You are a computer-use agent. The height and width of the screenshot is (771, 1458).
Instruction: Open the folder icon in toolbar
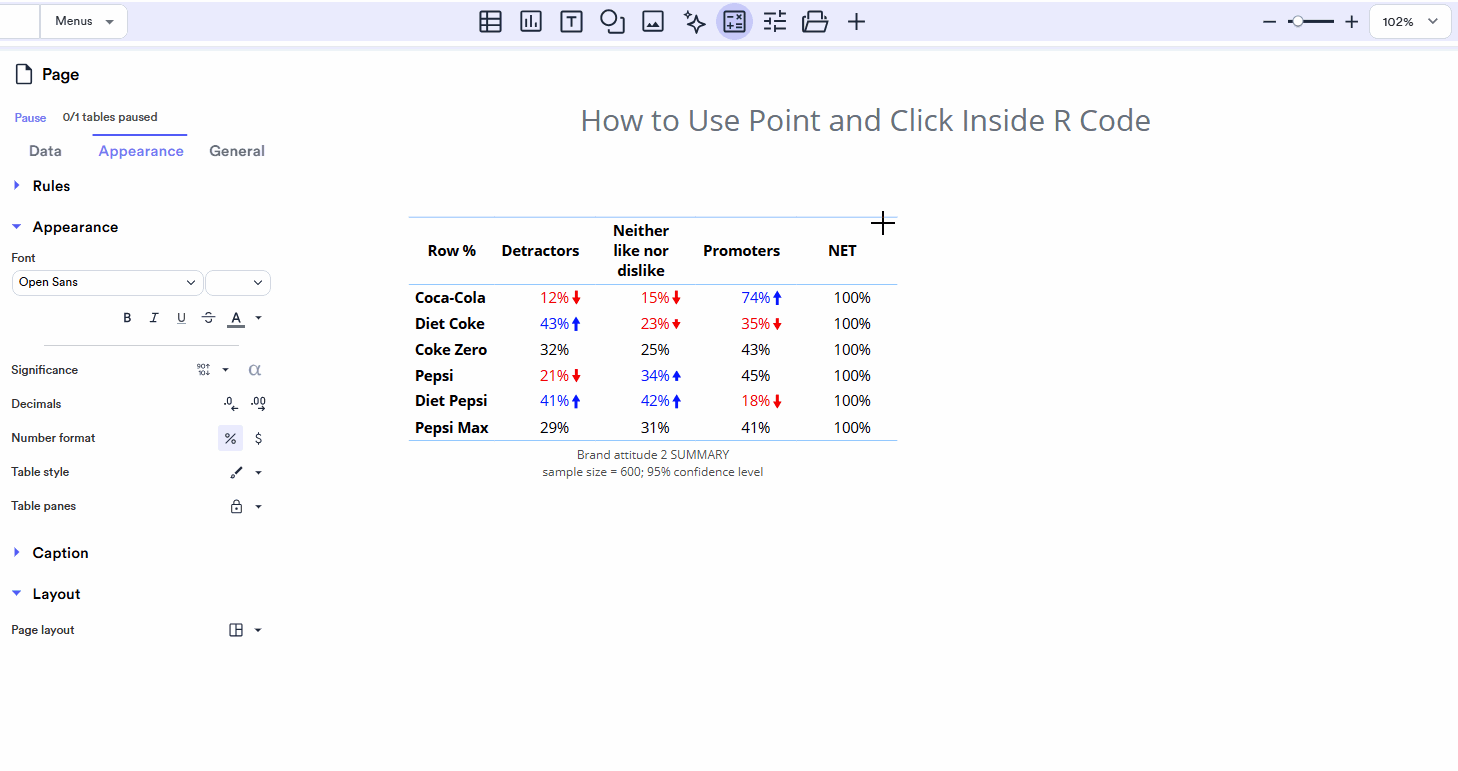(815, 21)
